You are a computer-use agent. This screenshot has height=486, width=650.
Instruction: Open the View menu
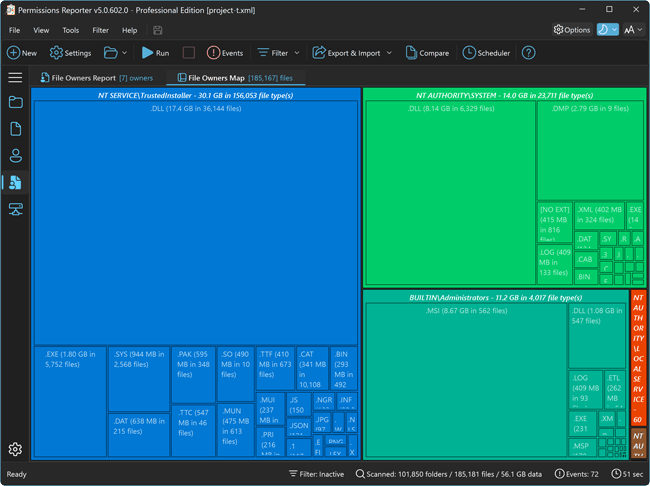click(41, 30)
